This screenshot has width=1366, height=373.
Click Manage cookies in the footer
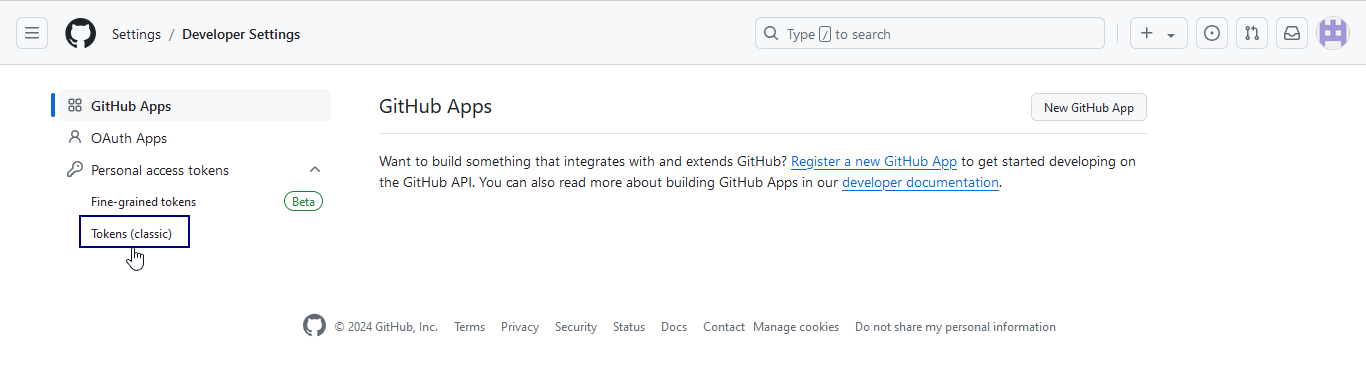pos(796,326)
